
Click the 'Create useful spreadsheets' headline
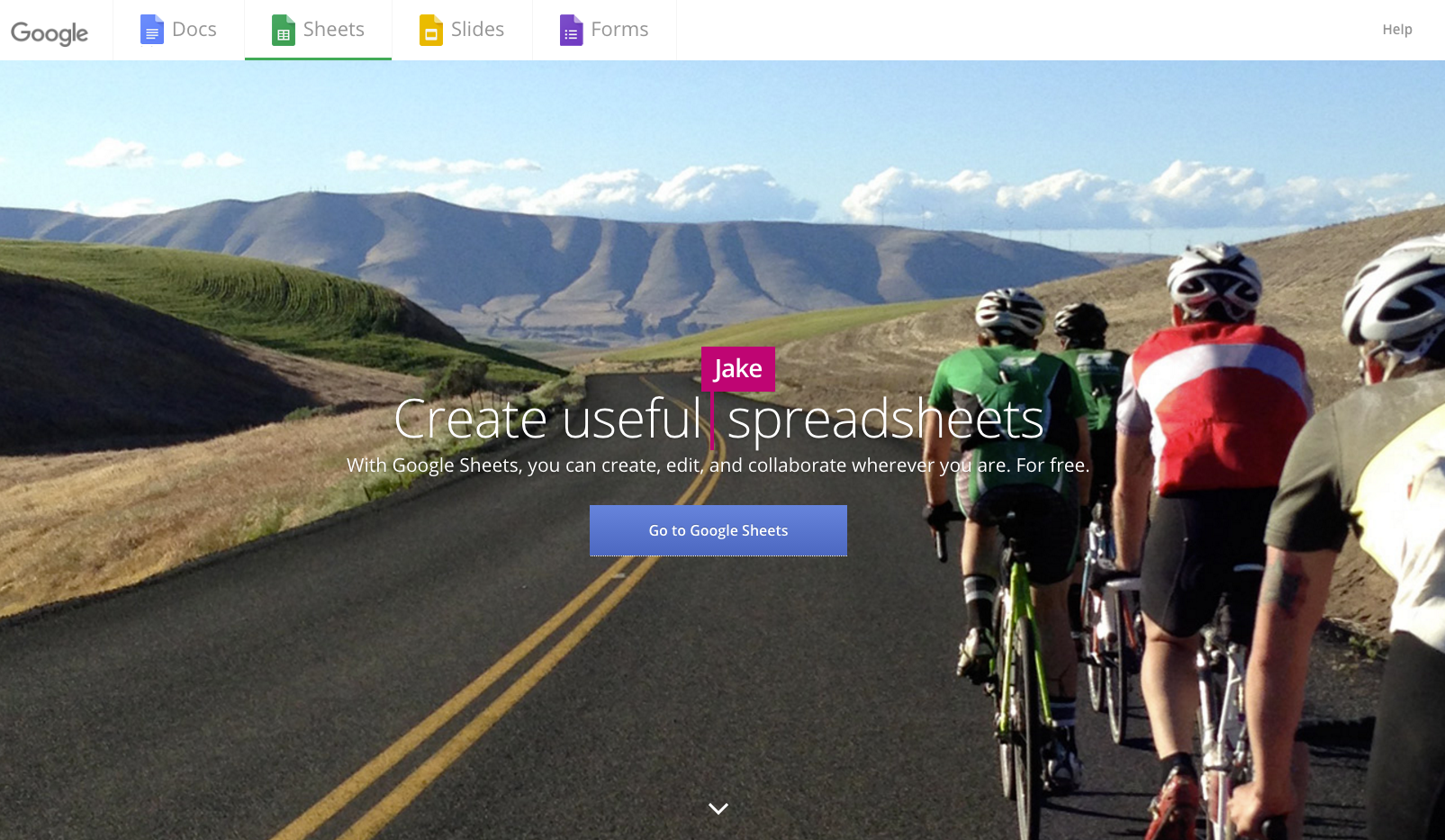pyautogui.click(x=718, y=420)
